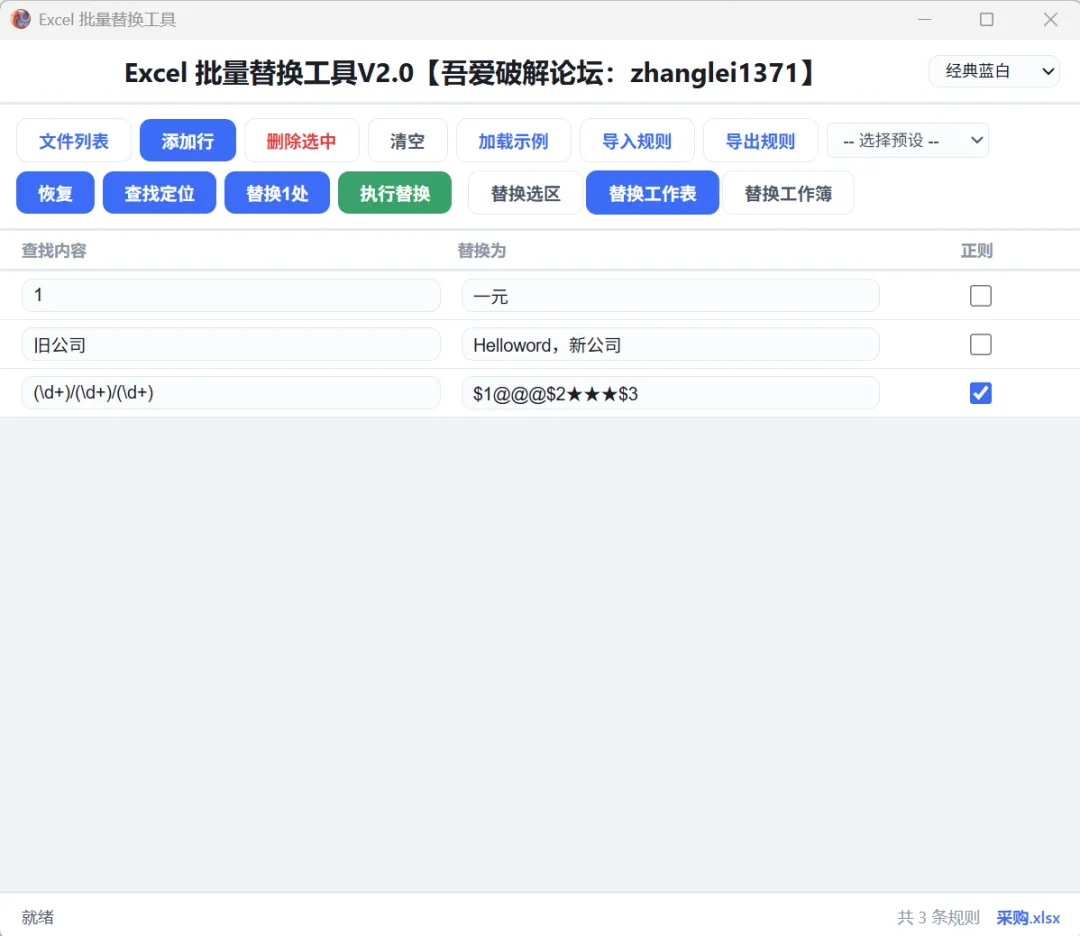Clear all rules with 清空
Image resolution: width=1080 pixels, height=936 pixels.
point(407,141)
